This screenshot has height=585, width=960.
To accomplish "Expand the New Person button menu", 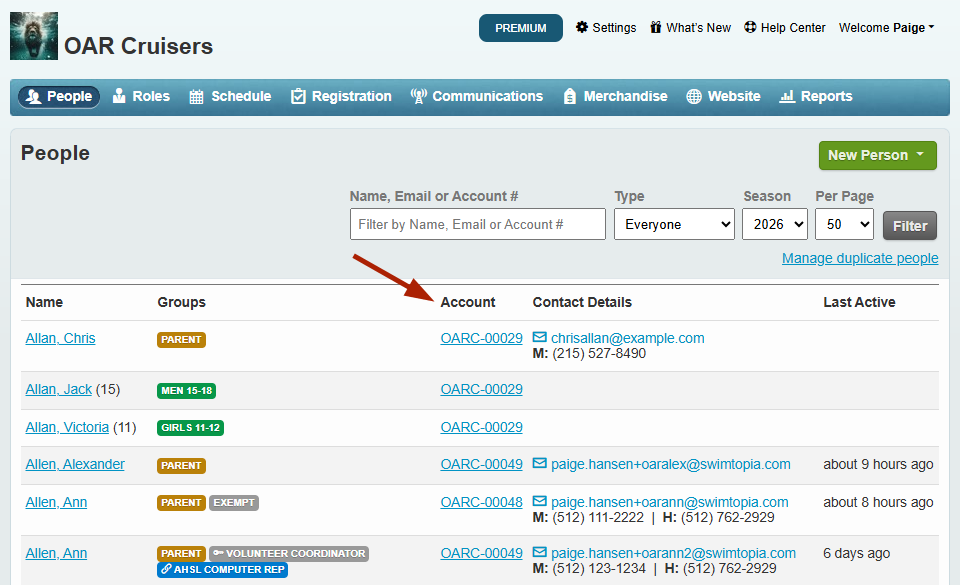I will pos(877,155).
